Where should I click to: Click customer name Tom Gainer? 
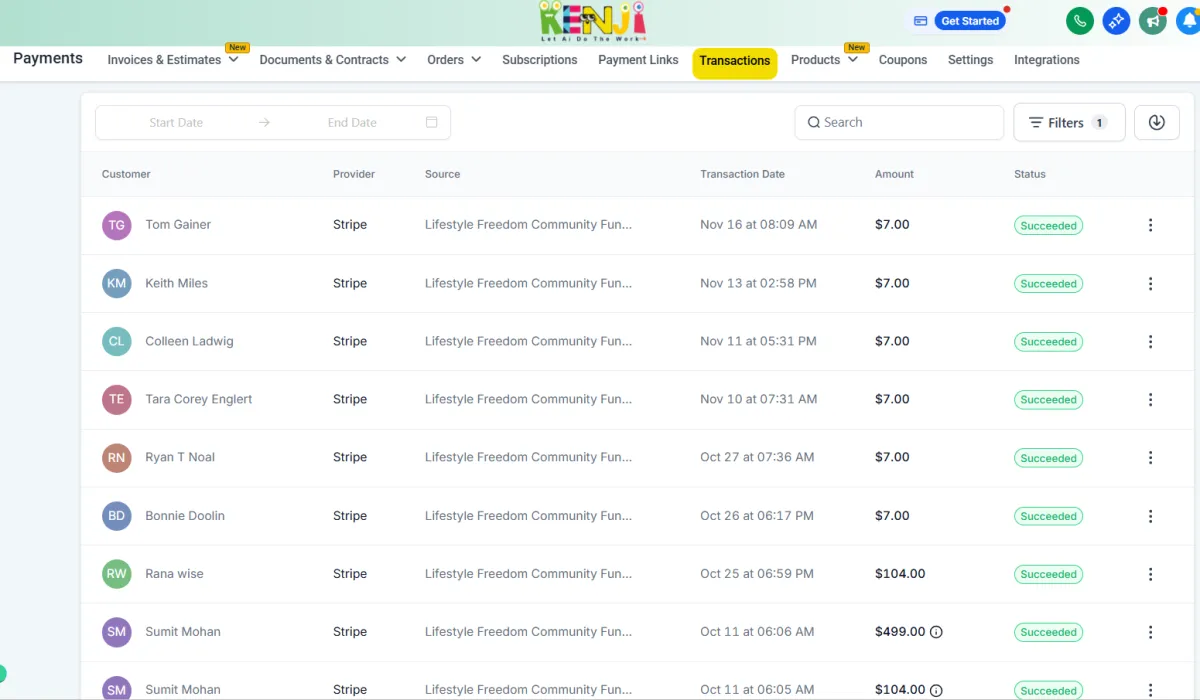point(178,225)
